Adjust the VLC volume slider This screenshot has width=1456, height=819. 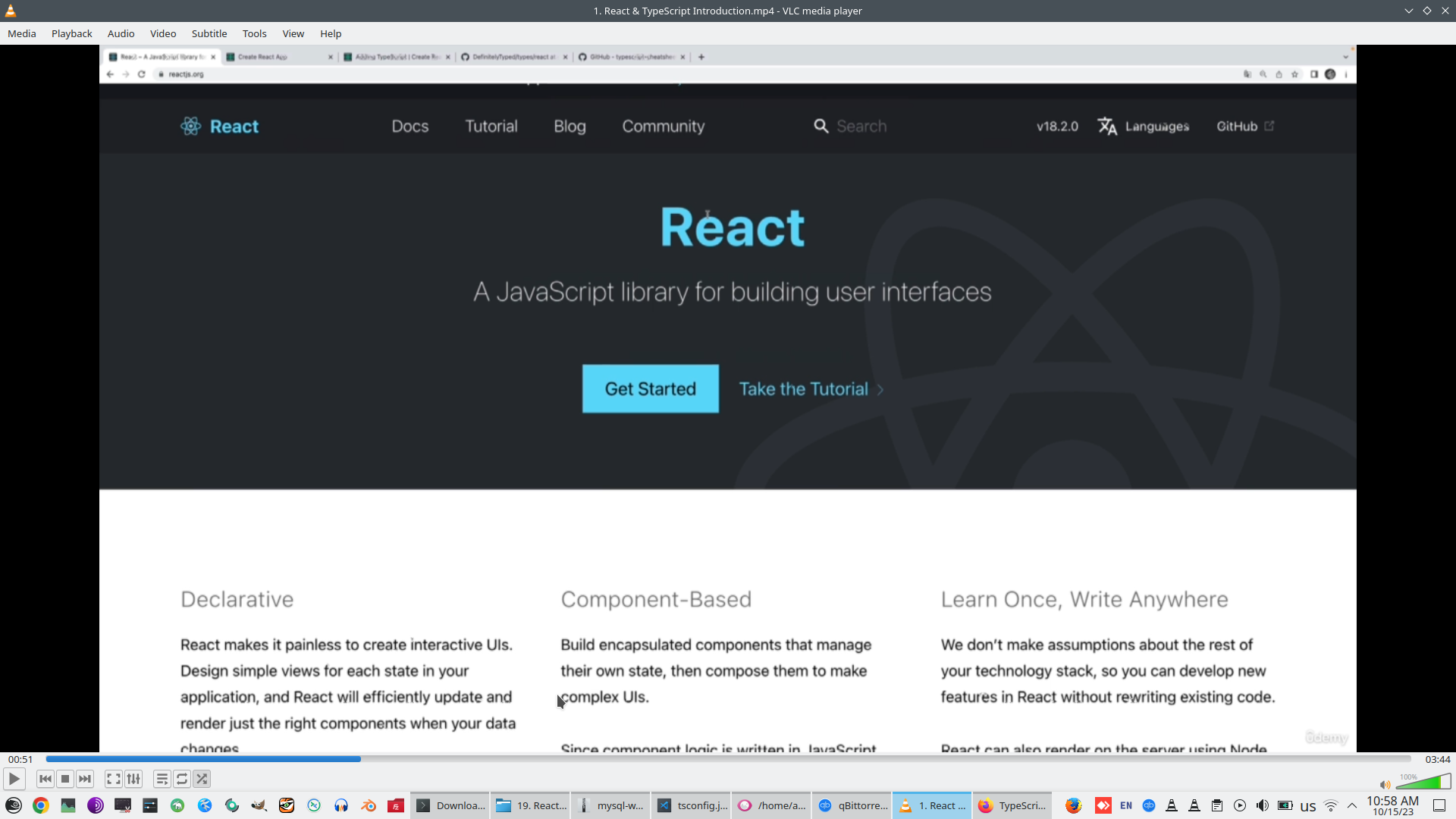click(1424, 783)
